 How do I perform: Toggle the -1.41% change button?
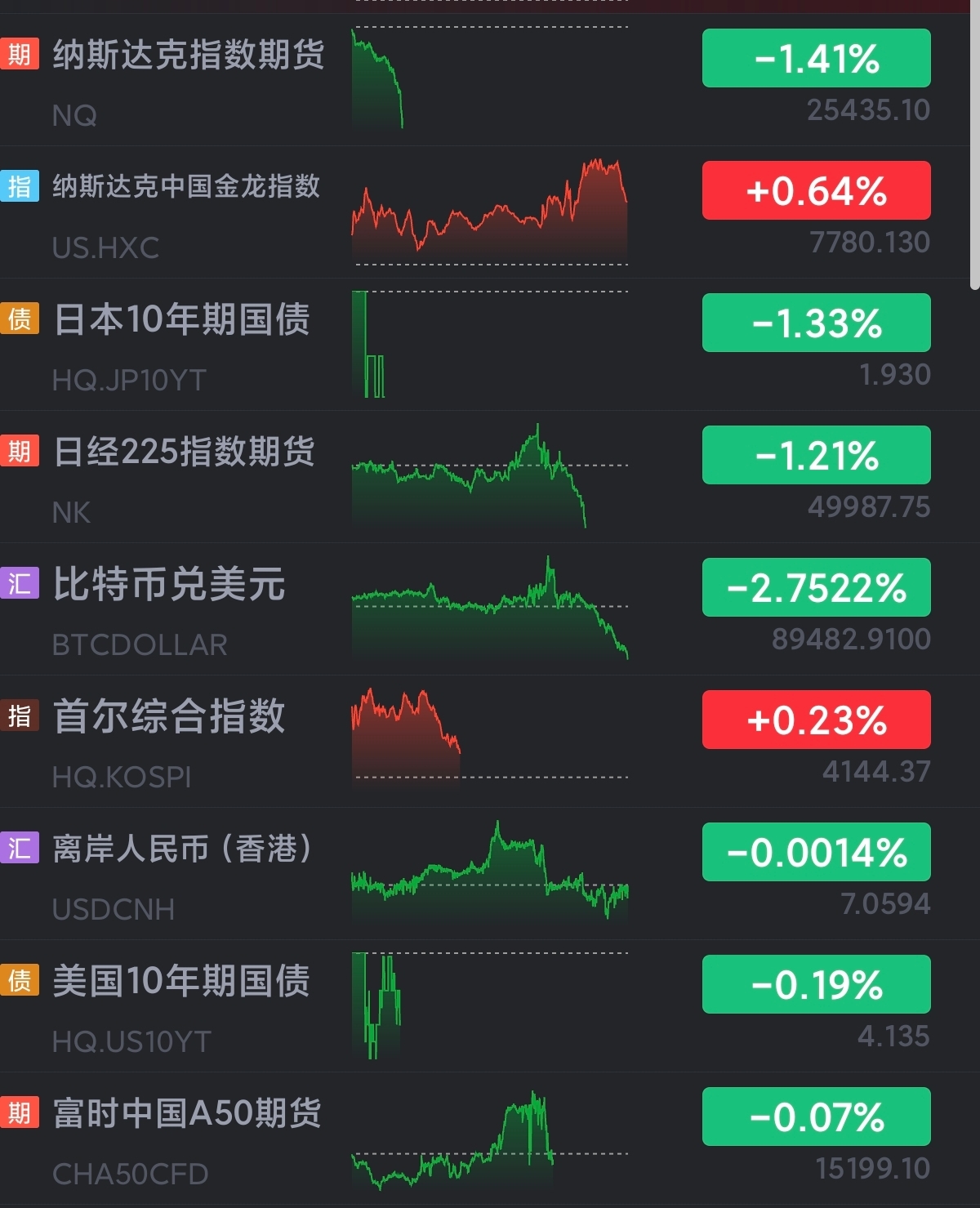[x=816, y=58]
